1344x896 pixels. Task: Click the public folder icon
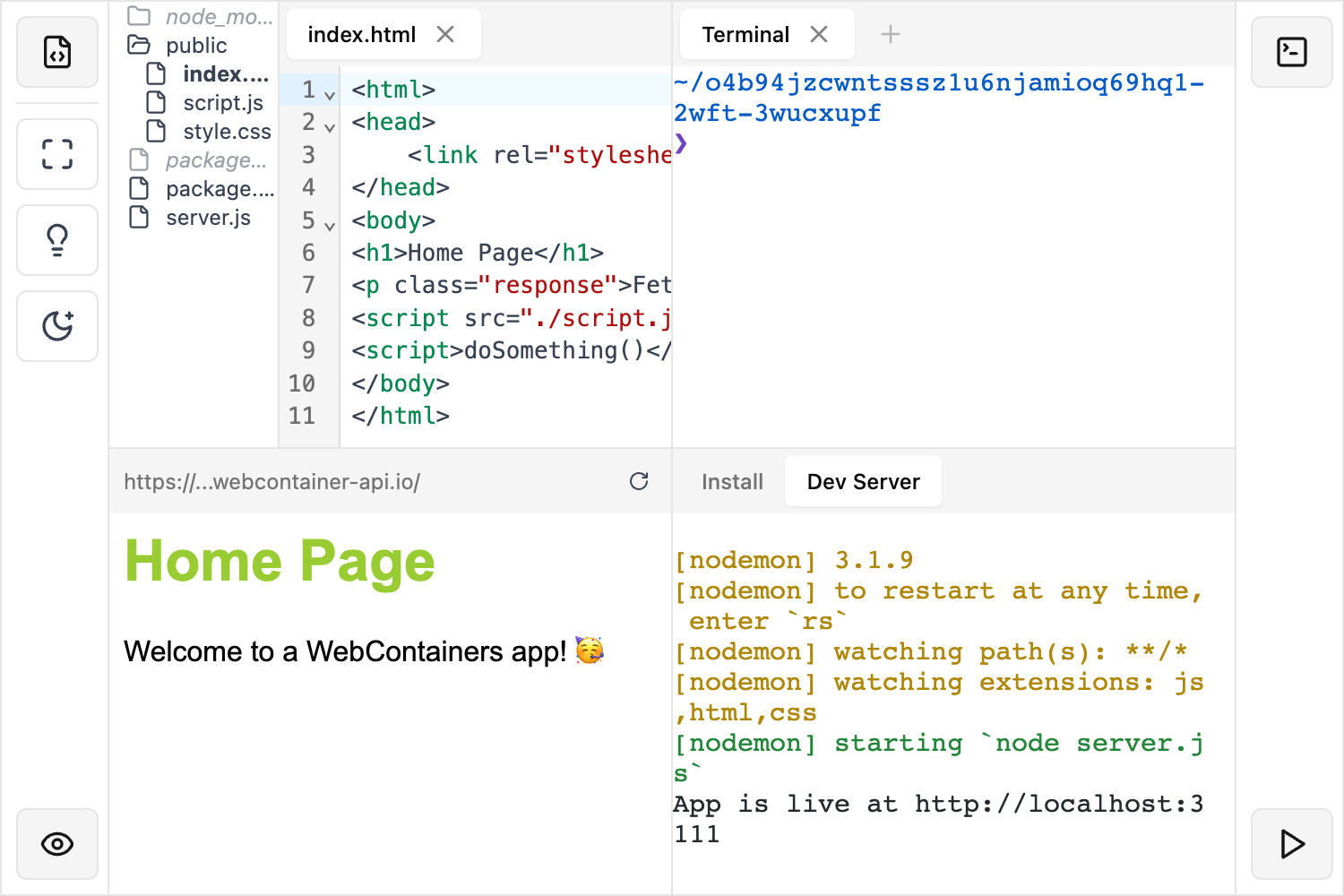[x=139, y=45]
